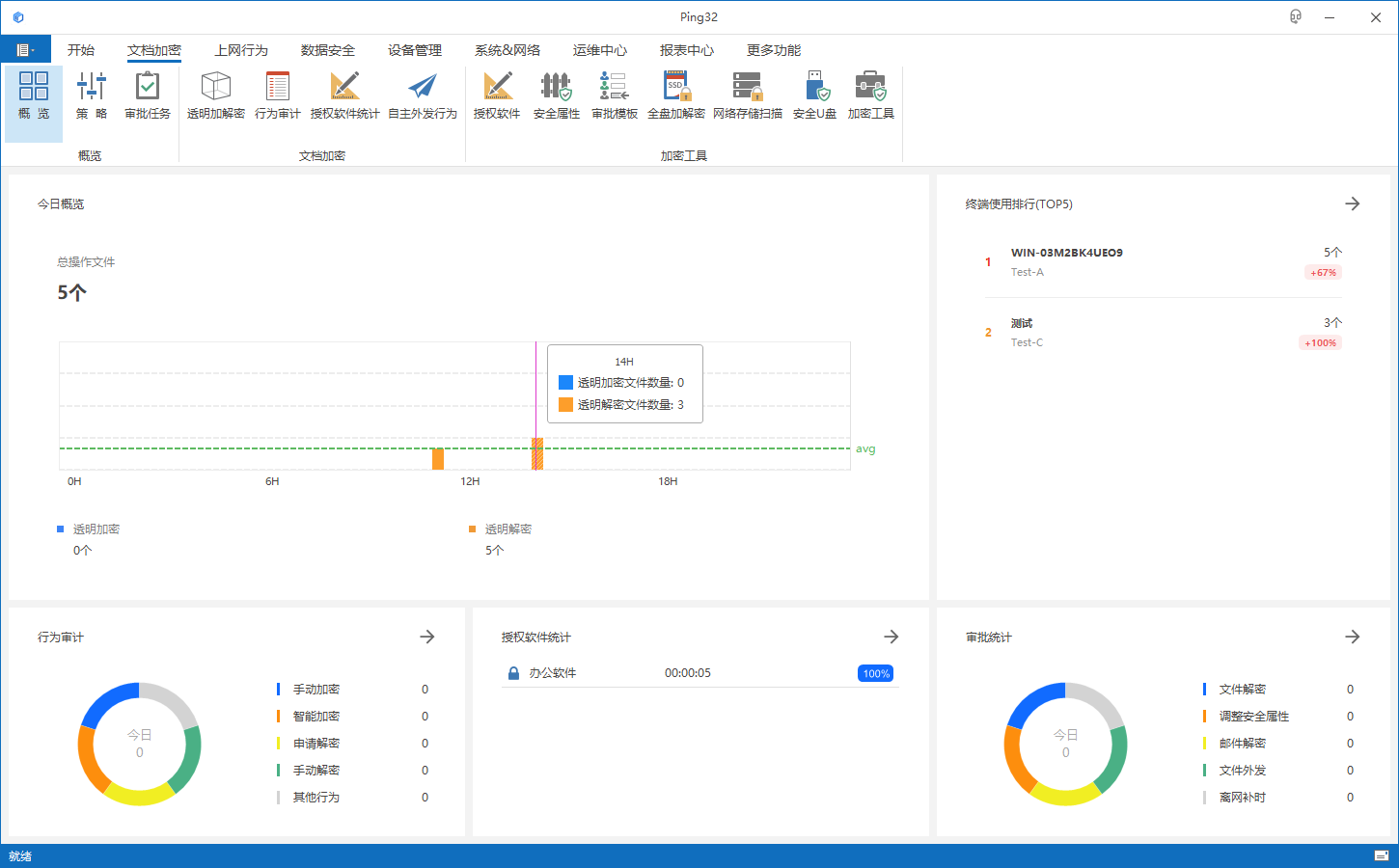This screenshot has height=868, width=1399.
Task: Click the 00:00:05 duration value
Action: (x=688, y=673)
